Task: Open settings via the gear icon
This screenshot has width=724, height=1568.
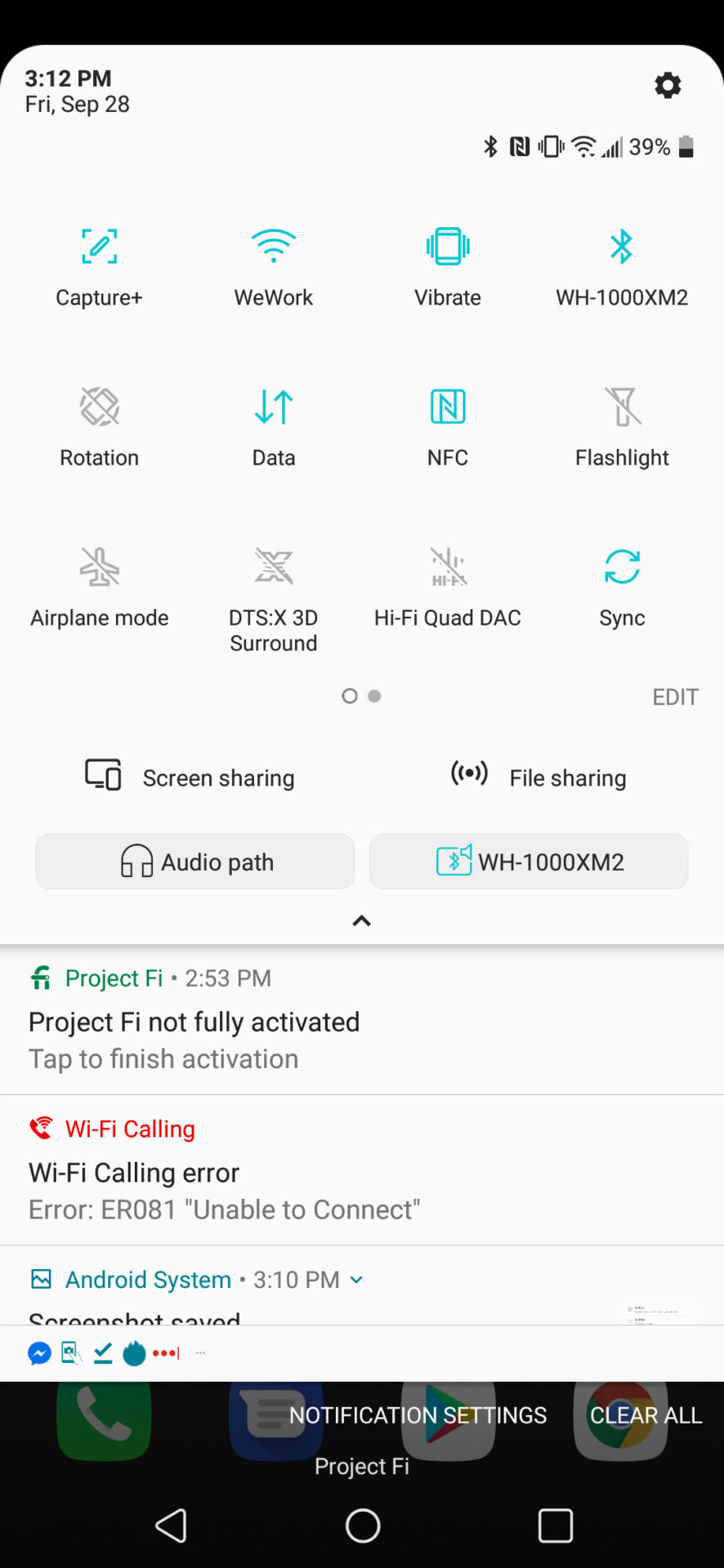Action: pyautogui.click(x=668, y=85)
